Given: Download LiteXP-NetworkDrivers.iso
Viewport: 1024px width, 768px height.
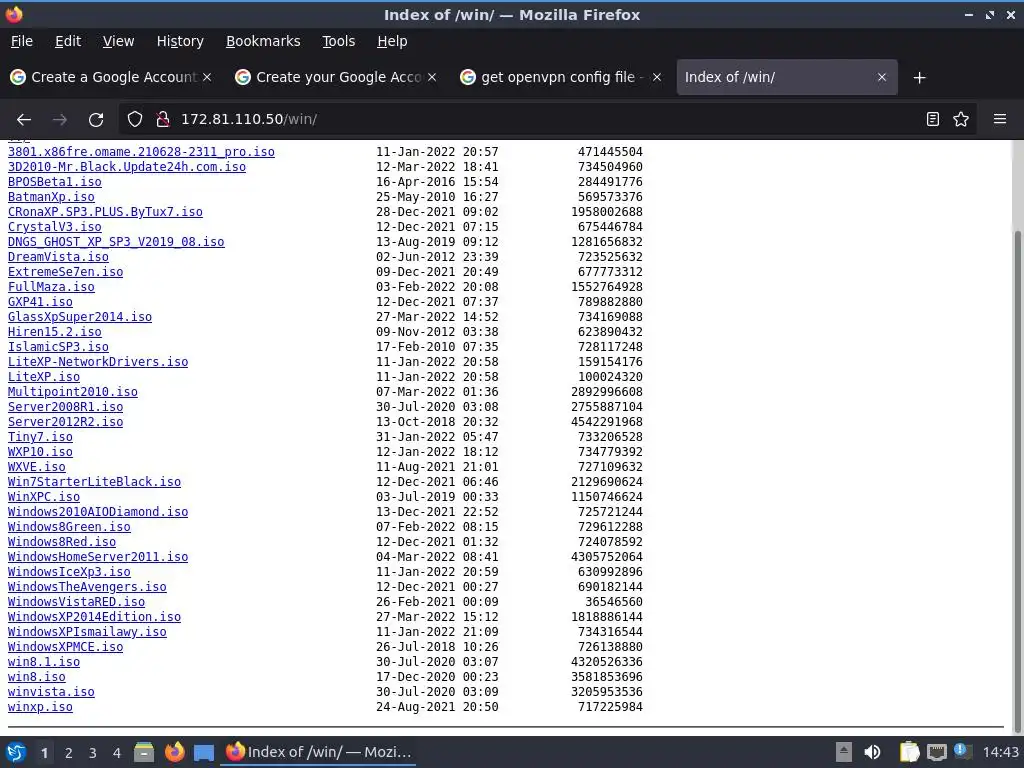Looking at the screenshot, I should click(x=98, y=362).
